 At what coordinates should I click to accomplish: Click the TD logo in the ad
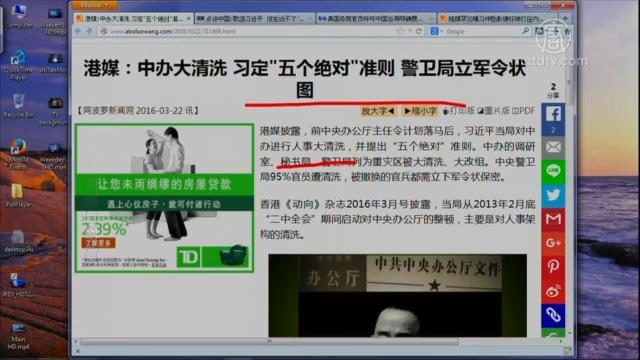[x=188, y=257]
